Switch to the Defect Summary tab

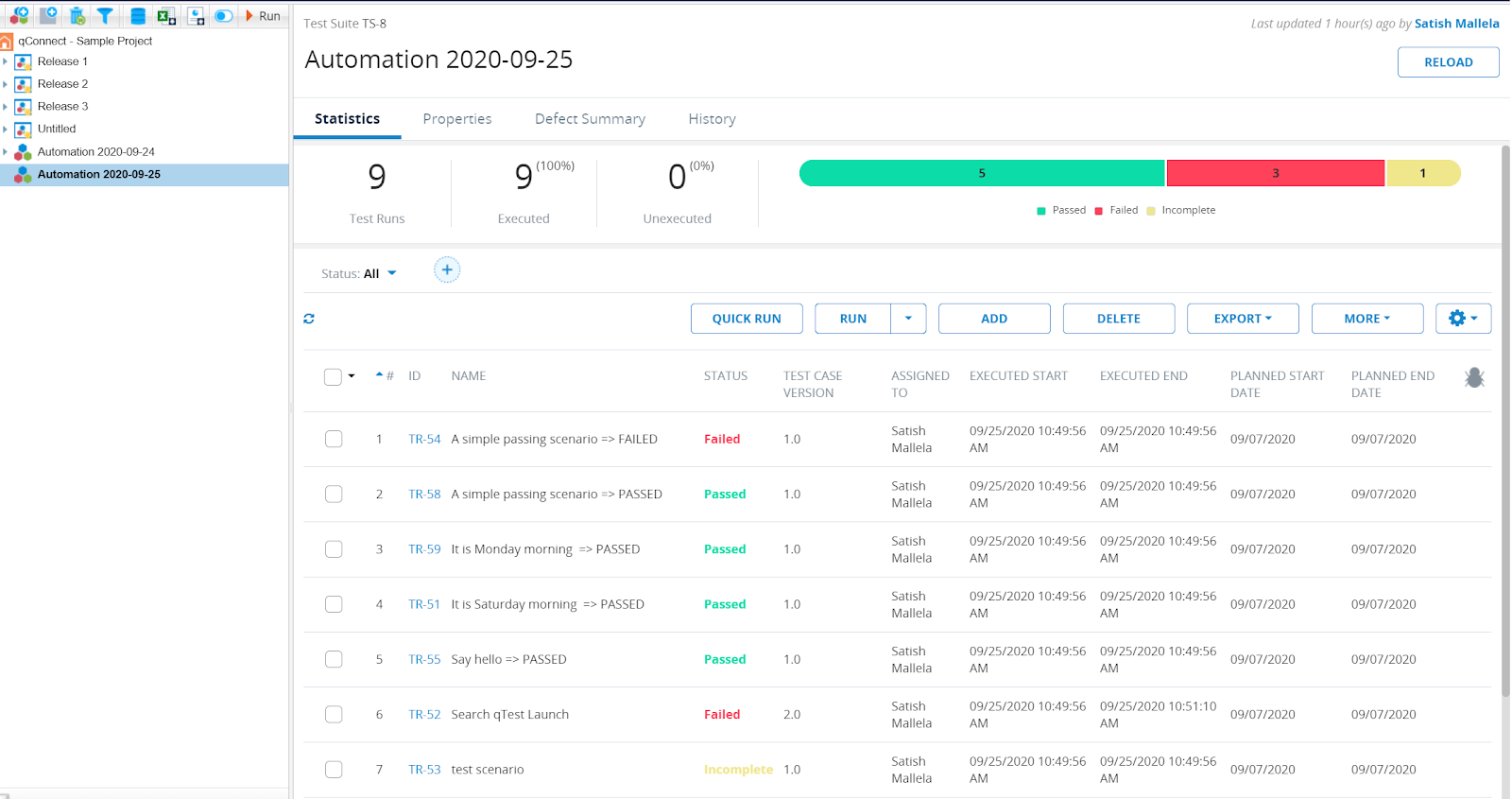coord(590,119)
